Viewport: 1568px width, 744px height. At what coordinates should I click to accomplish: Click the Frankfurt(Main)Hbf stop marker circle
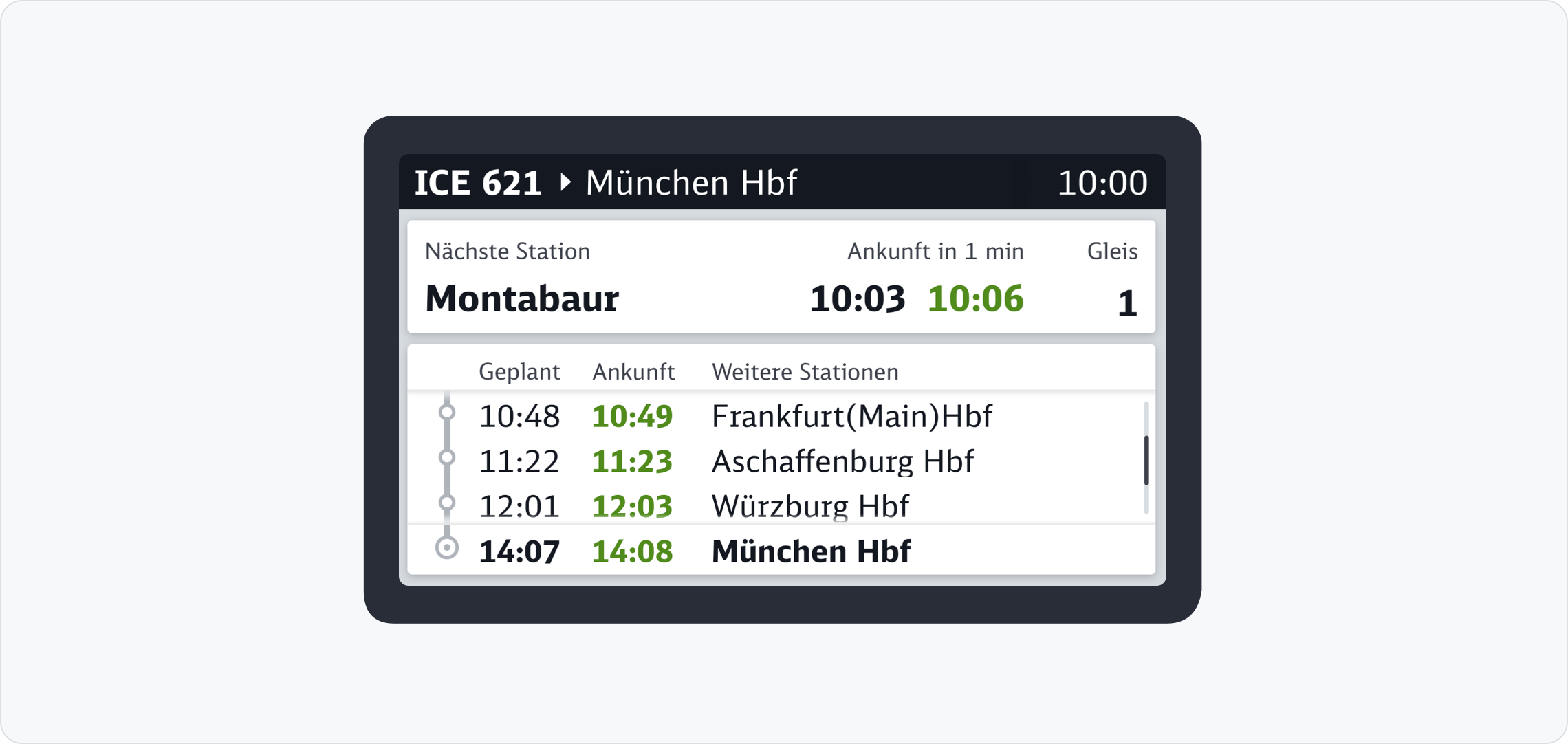coord(447,412)
